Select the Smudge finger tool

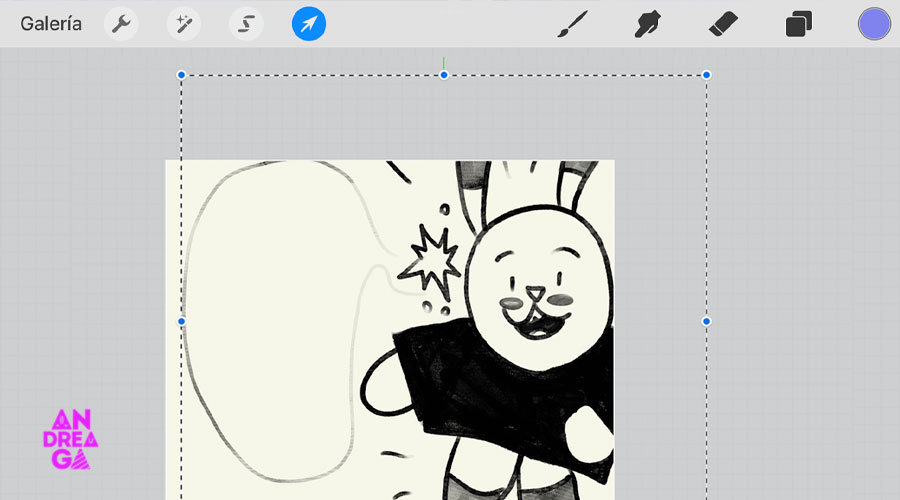pos(649,23)
